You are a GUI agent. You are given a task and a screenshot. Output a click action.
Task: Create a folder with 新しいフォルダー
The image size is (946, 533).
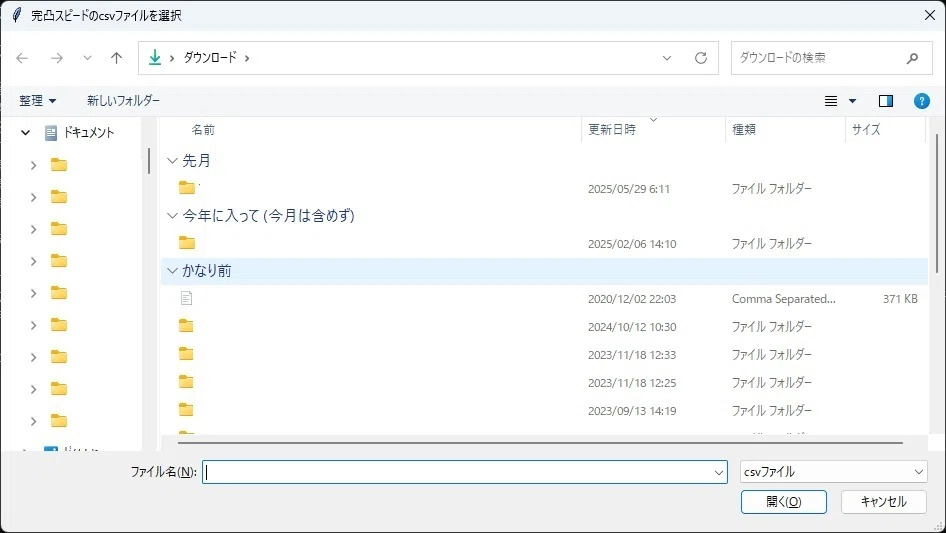tap(123, 101)
